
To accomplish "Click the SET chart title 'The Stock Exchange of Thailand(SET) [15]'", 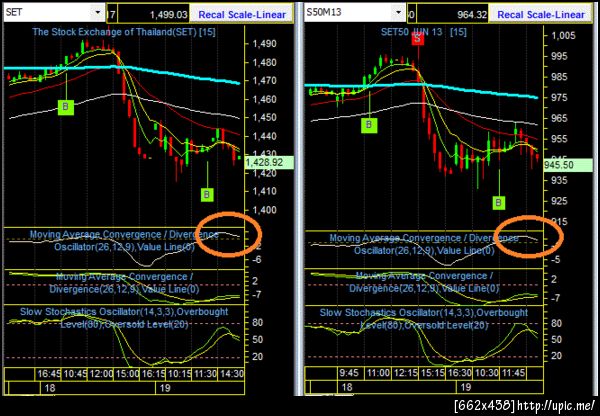I will (124, 32).
